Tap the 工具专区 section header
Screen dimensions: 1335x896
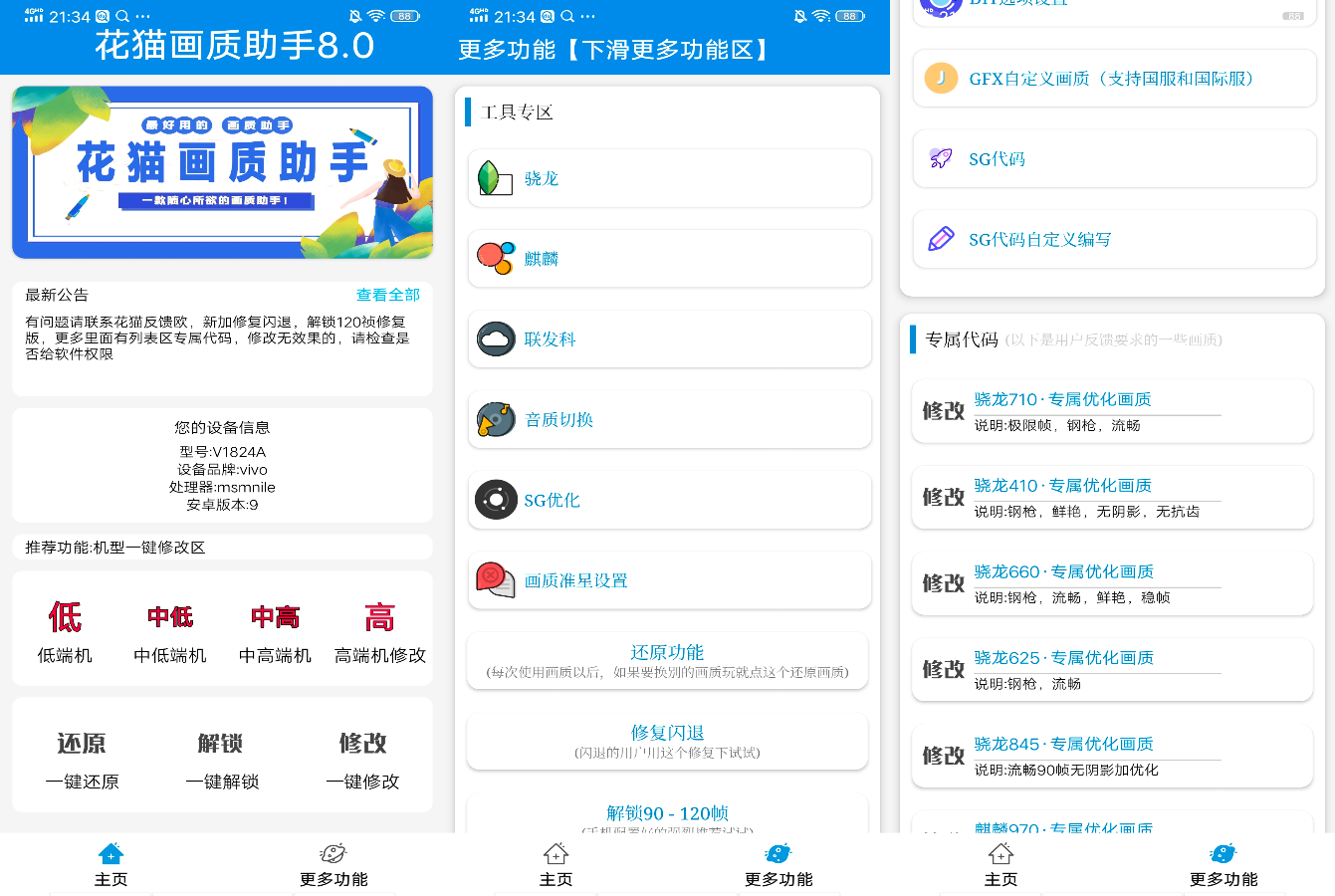[517, 112]
